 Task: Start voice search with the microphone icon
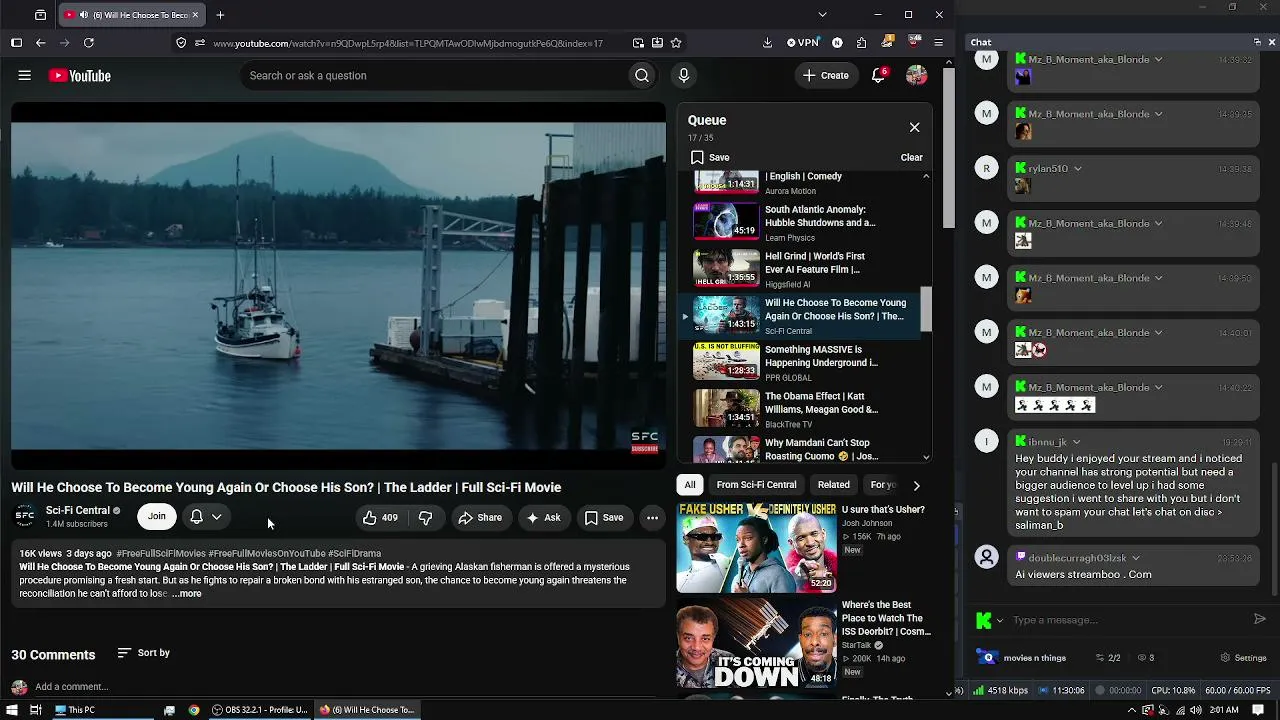684,75
